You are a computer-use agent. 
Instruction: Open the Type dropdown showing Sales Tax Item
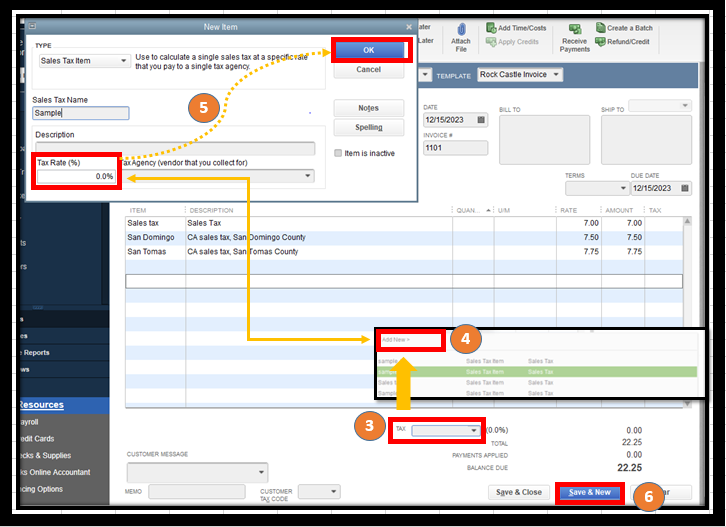[x=84, y=61]
